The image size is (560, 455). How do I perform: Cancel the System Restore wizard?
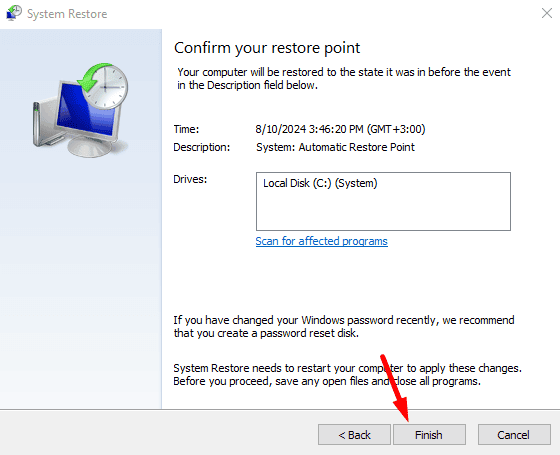point(514,435)
